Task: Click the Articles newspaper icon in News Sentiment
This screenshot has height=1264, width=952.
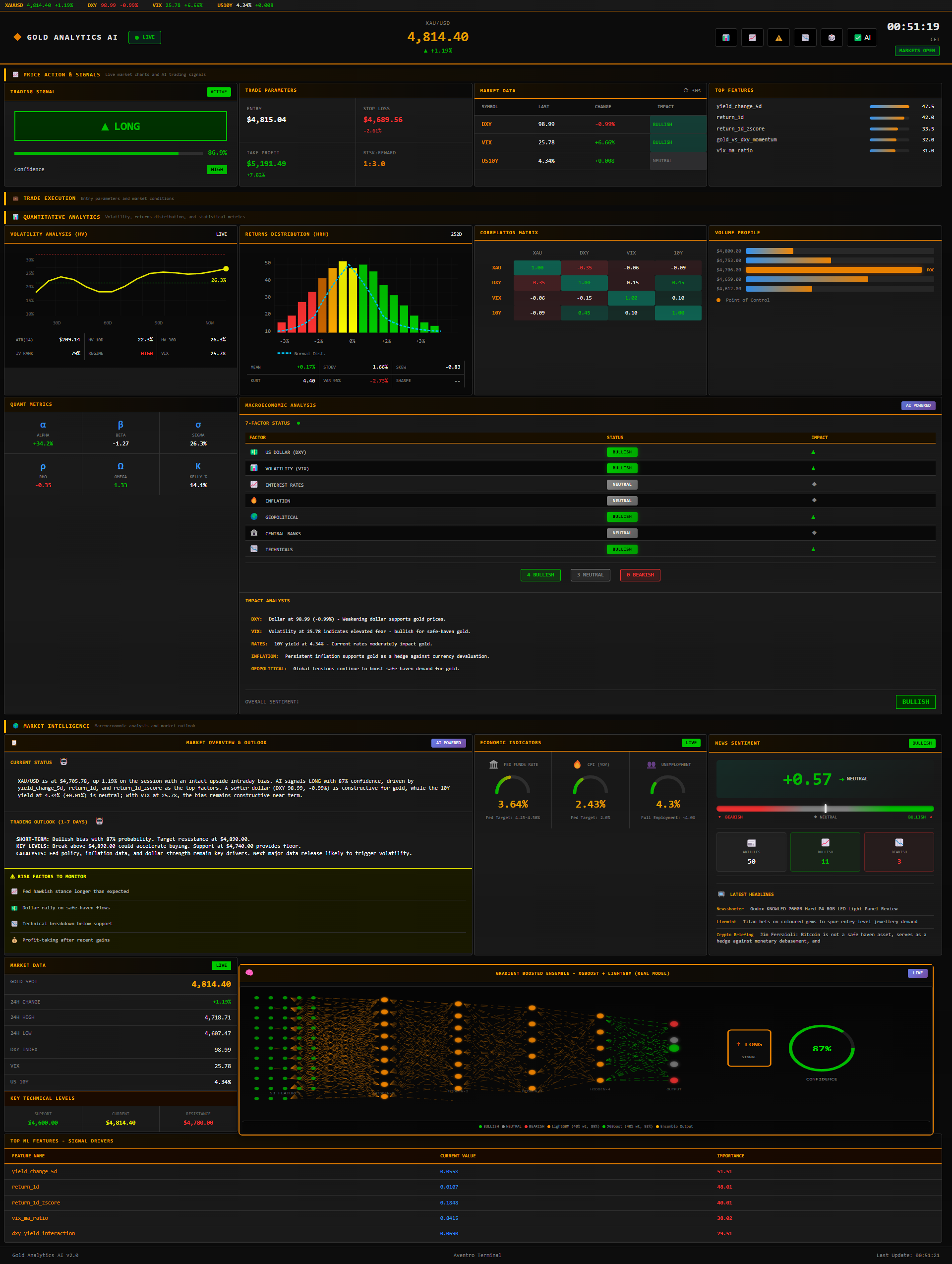Action: (752, 843)
